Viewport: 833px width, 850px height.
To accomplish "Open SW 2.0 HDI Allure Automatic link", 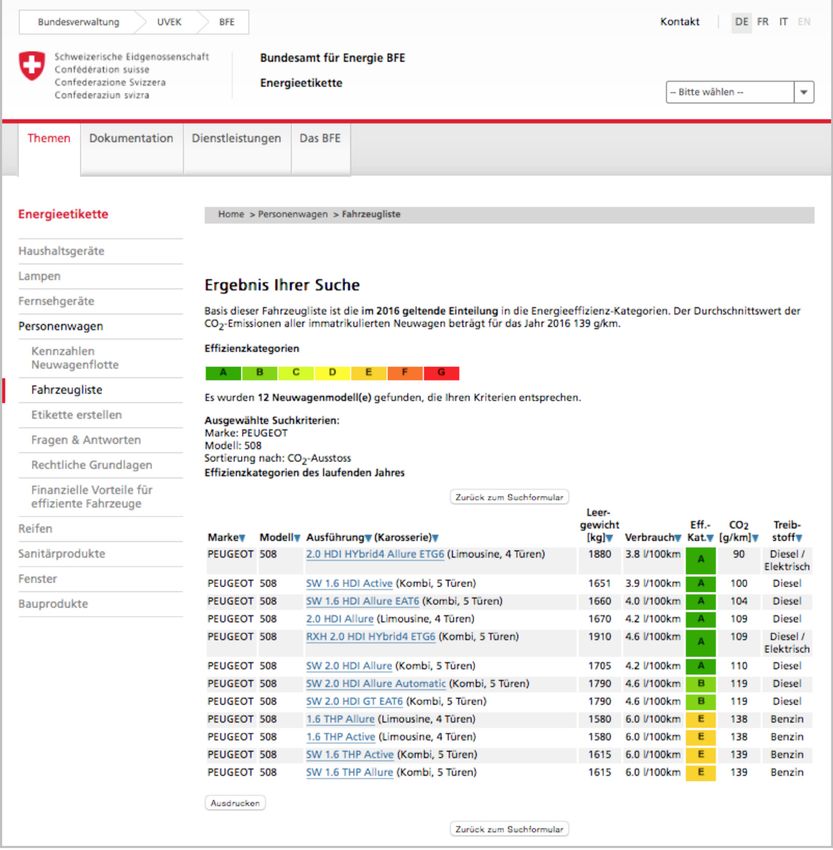I will click(x=376, y=684).
